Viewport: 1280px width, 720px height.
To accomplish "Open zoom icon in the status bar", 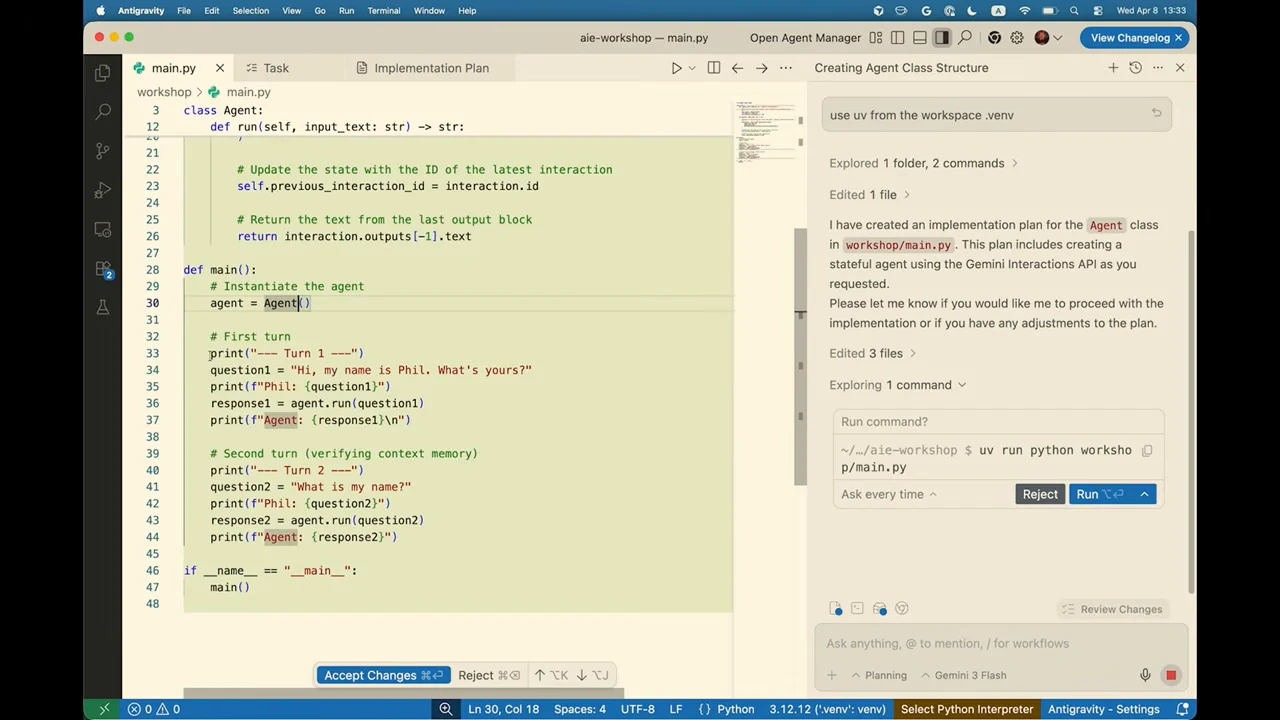I will point(446,709).
